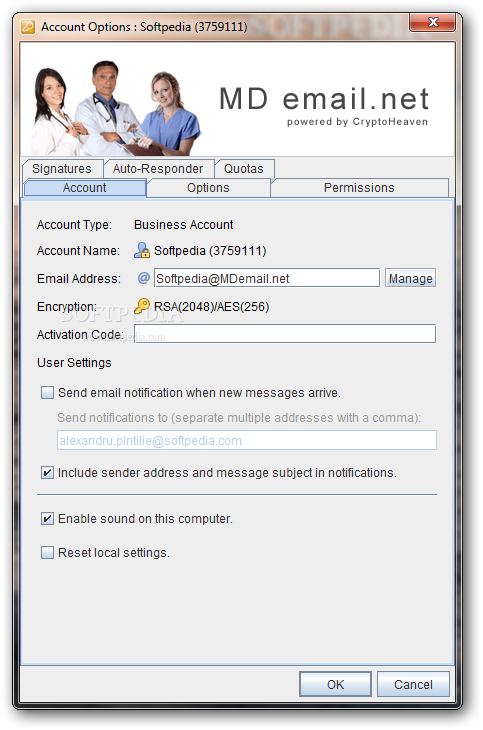The width and height of the screenshot is (483, 730).
Task: Switch to the Signatures tab
Action: pos(62,169)
